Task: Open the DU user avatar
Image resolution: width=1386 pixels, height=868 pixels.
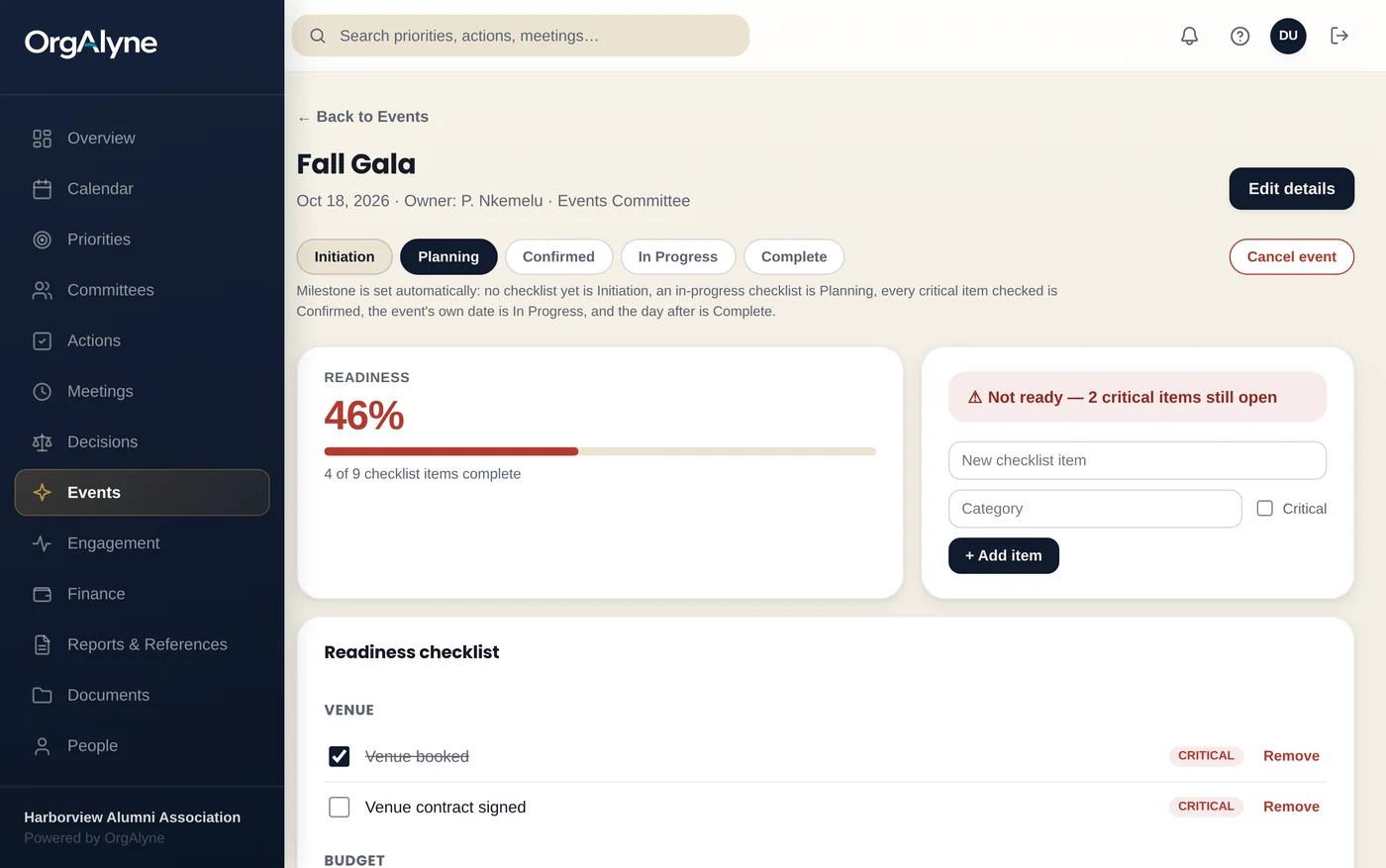Action: pos(1288,36)
